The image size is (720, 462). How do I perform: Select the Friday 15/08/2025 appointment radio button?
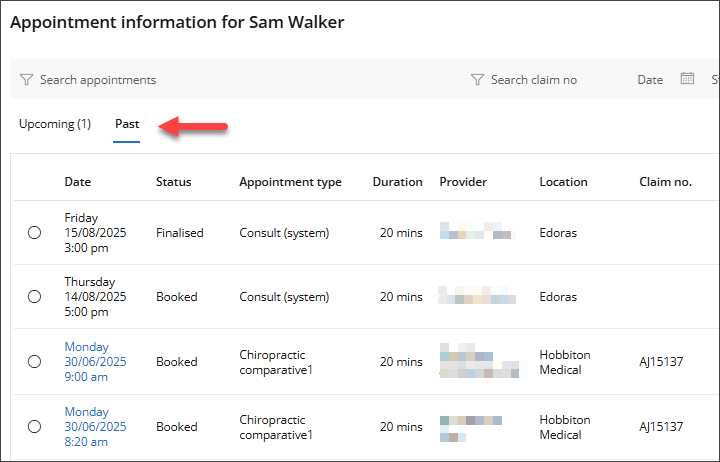tap(35, 233)
